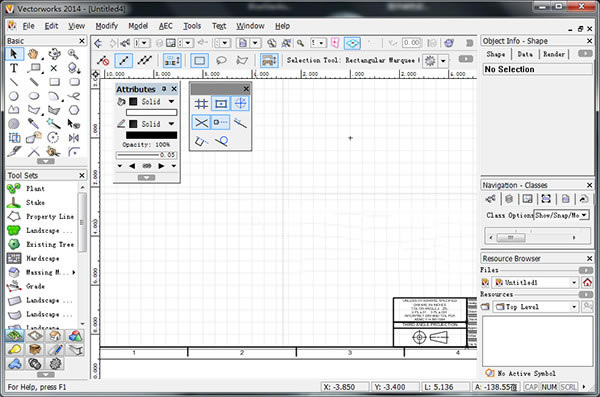Select the Oval tool

(34, 96)
